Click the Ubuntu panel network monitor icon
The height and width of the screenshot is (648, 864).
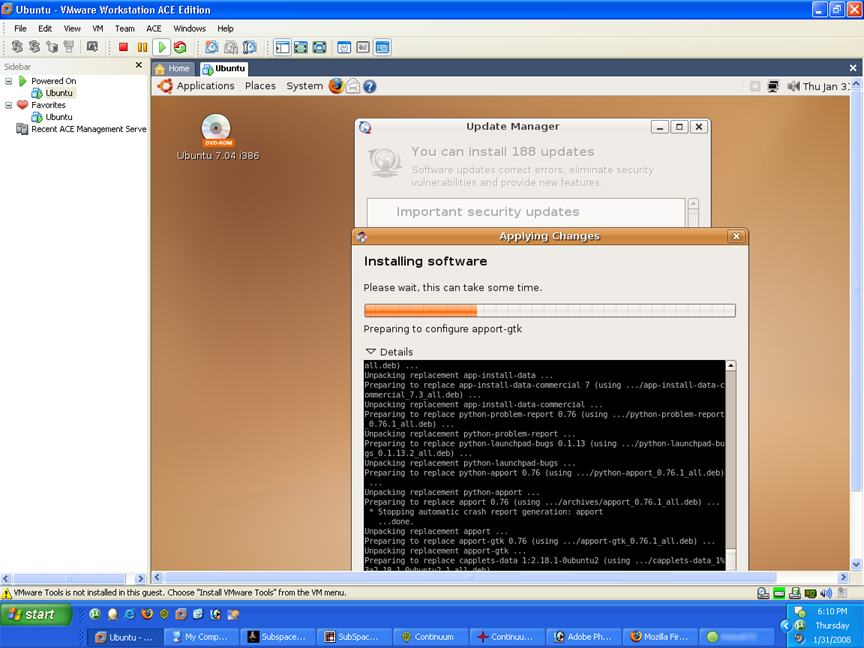click(x=773, y=86)
